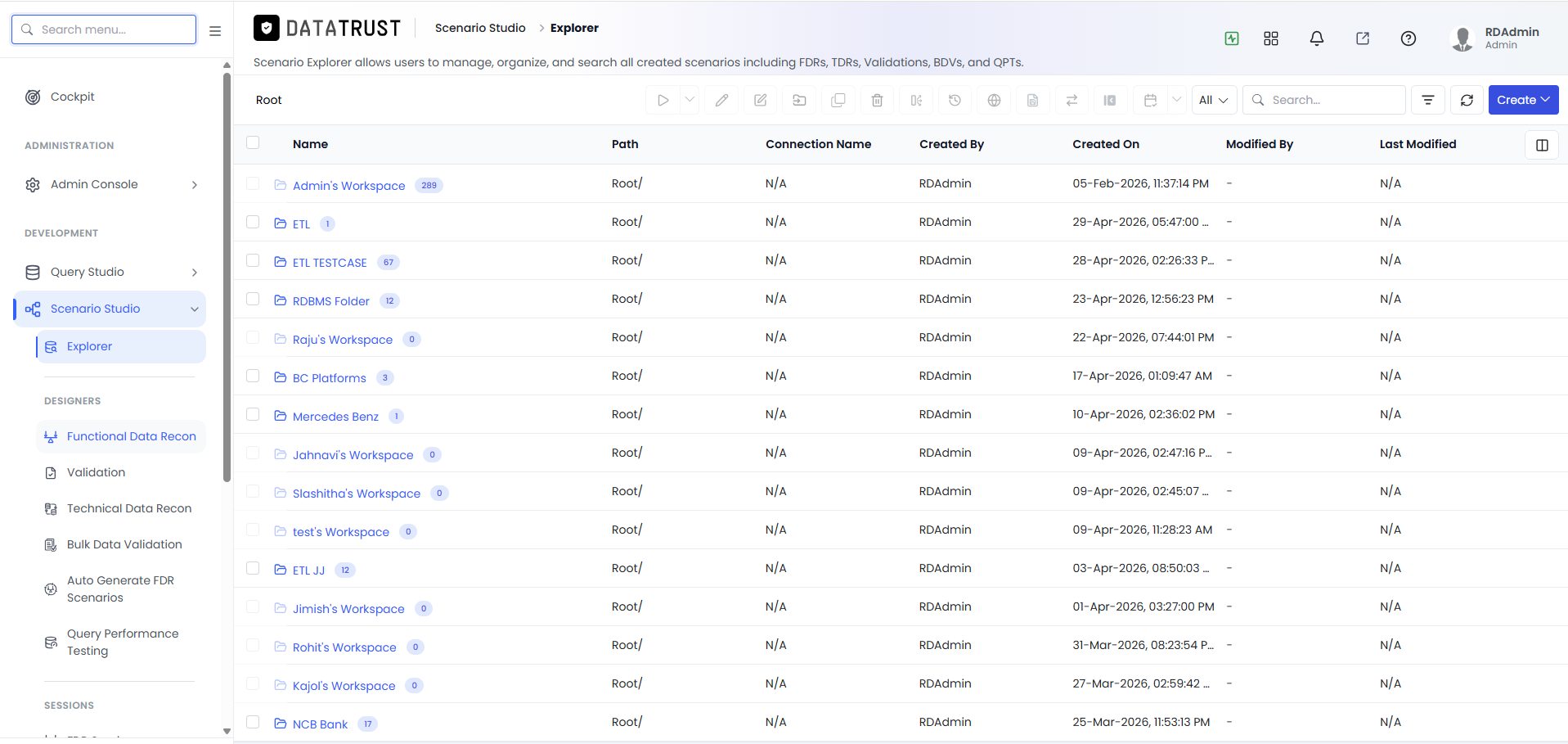Go to Cockpit in the sidebar
Viewport: 1568px width, 744px height.
pos(72,97)
